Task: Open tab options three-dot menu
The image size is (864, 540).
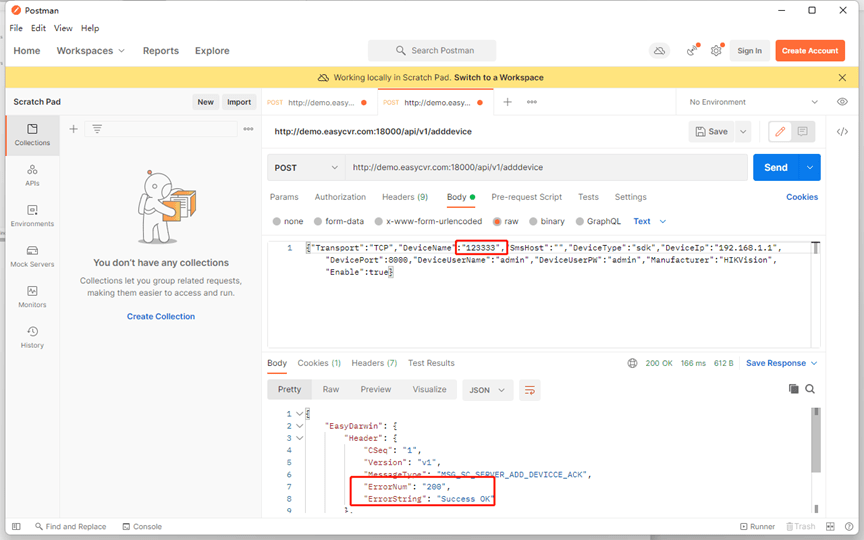Action: click(x=532, y=102)
